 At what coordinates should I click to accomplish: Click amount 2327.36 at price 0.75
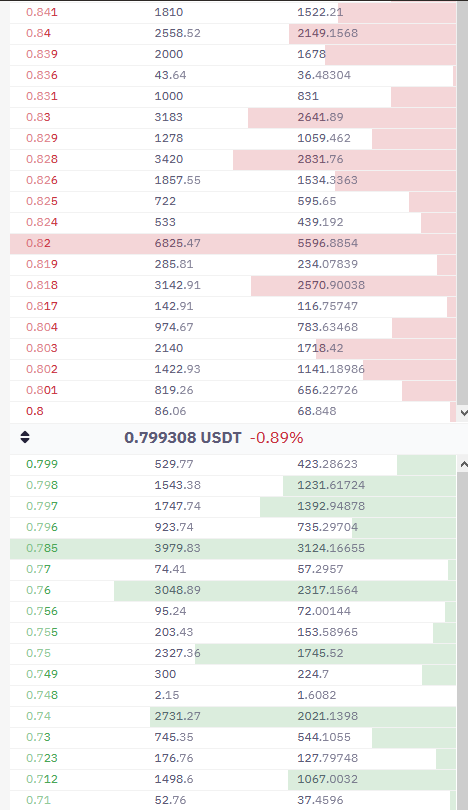[x=177, y=653]
